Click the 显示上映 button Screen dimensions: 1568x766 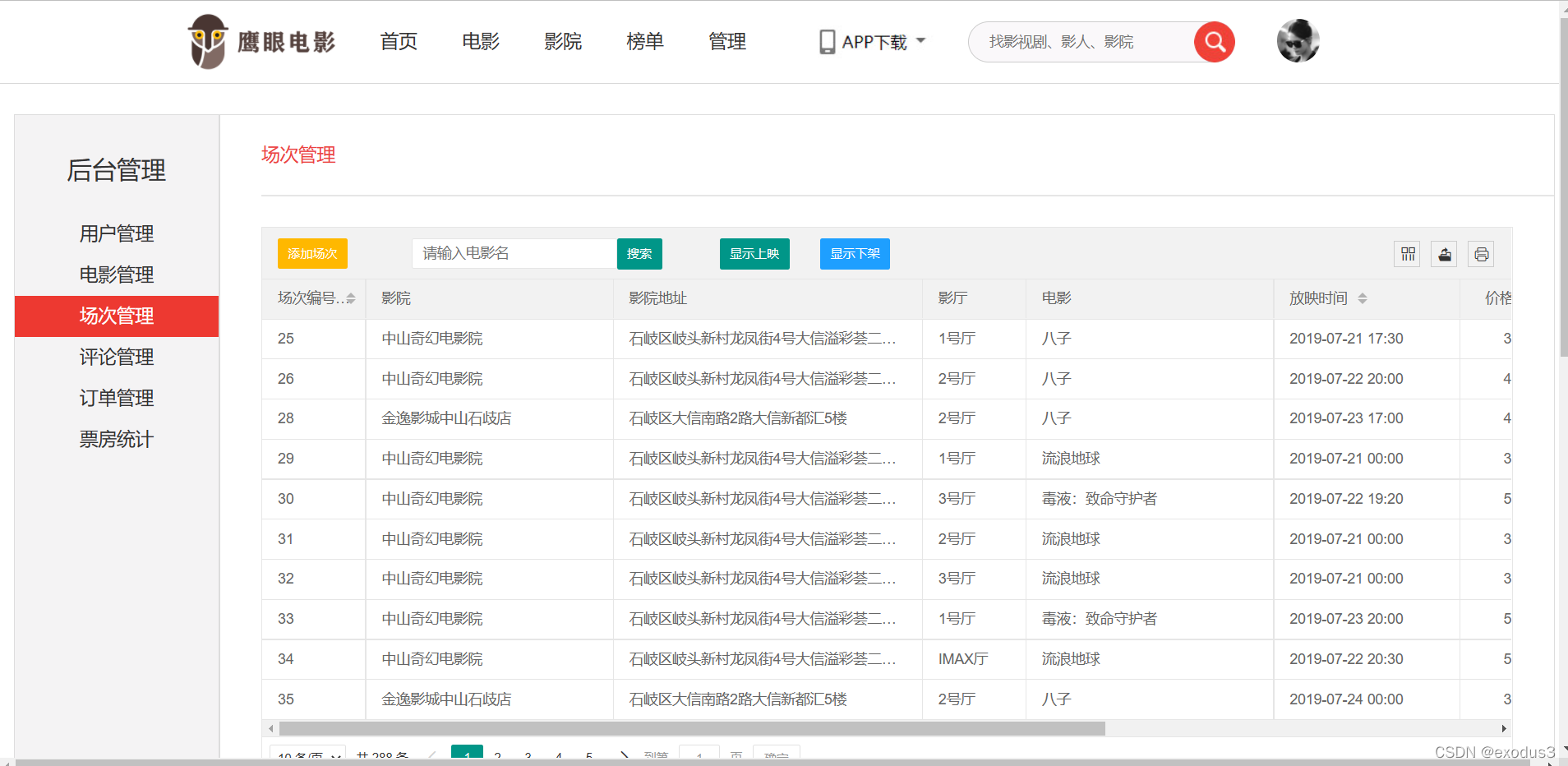tap(754, 254)
